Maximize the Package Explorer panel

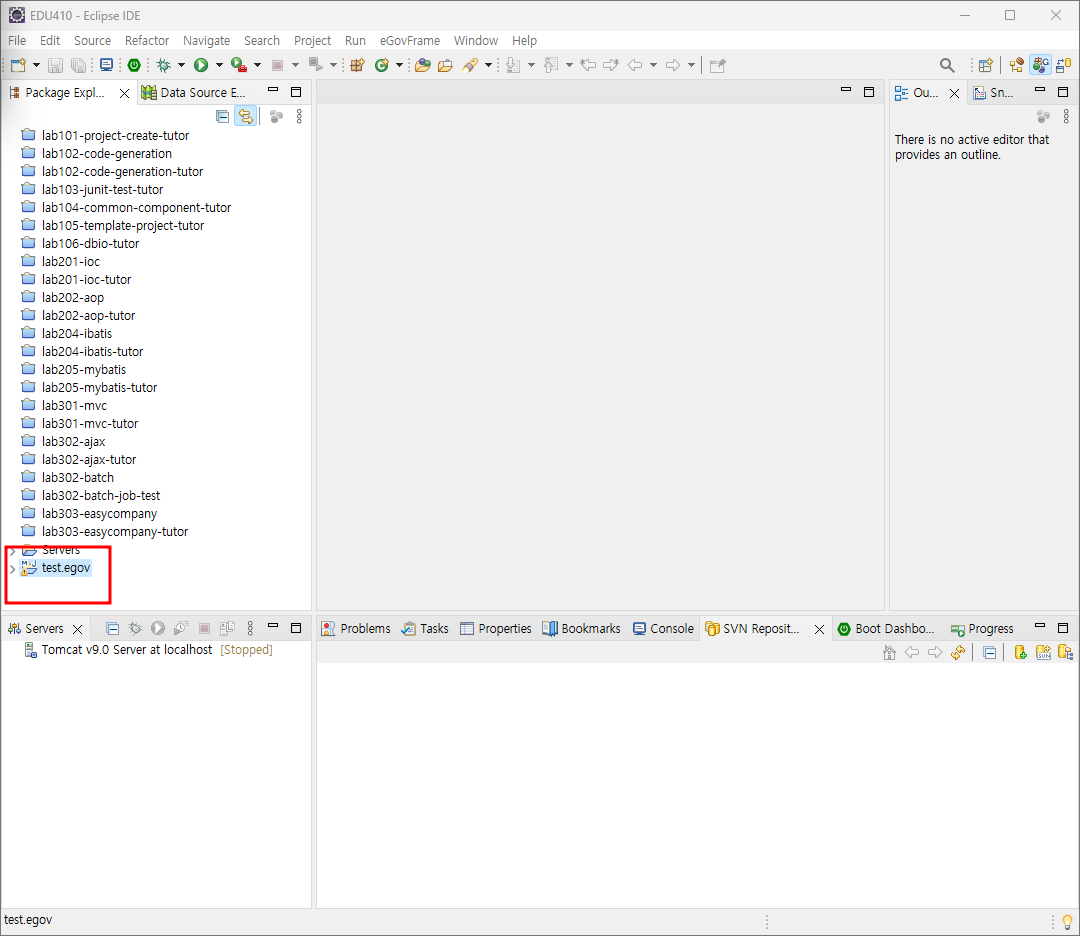click(296, 92)
